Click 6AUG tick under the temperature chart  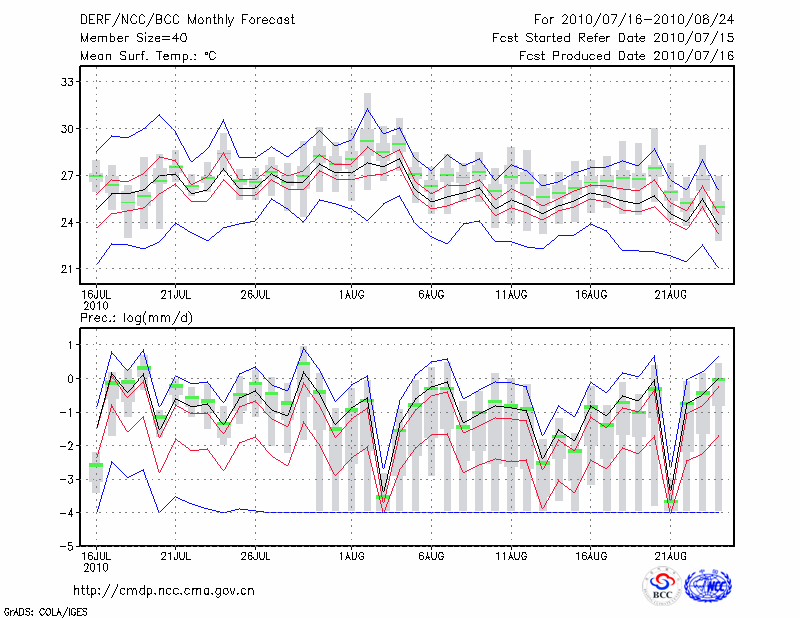432,294
